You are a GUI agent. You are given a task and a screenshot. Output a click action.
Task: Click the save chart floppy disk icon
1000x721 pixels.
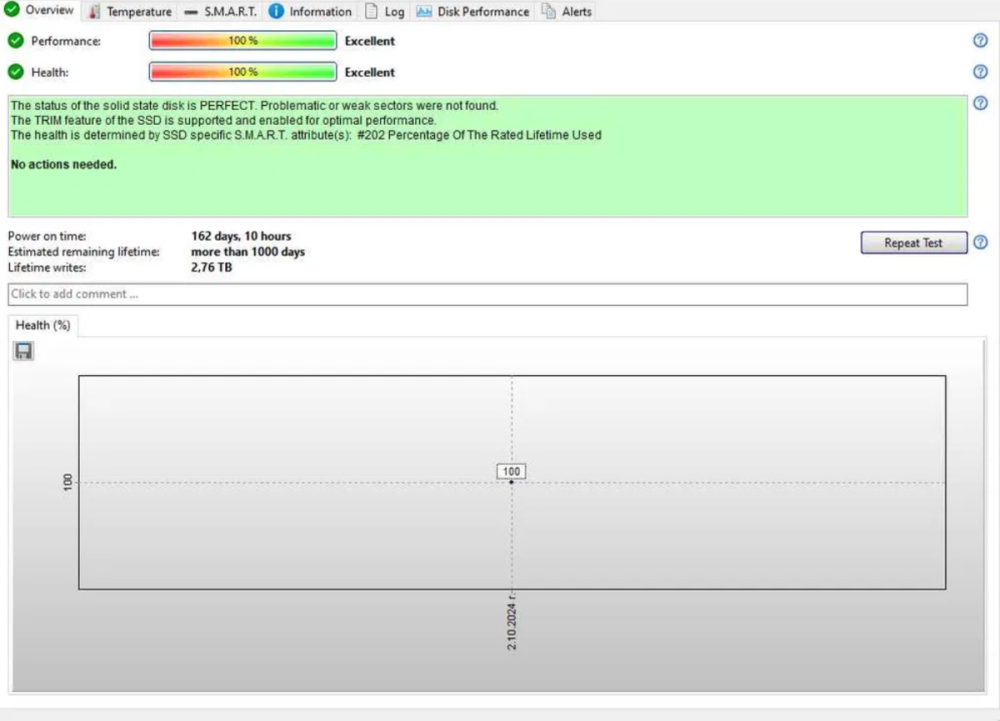(x=24, y=351)
